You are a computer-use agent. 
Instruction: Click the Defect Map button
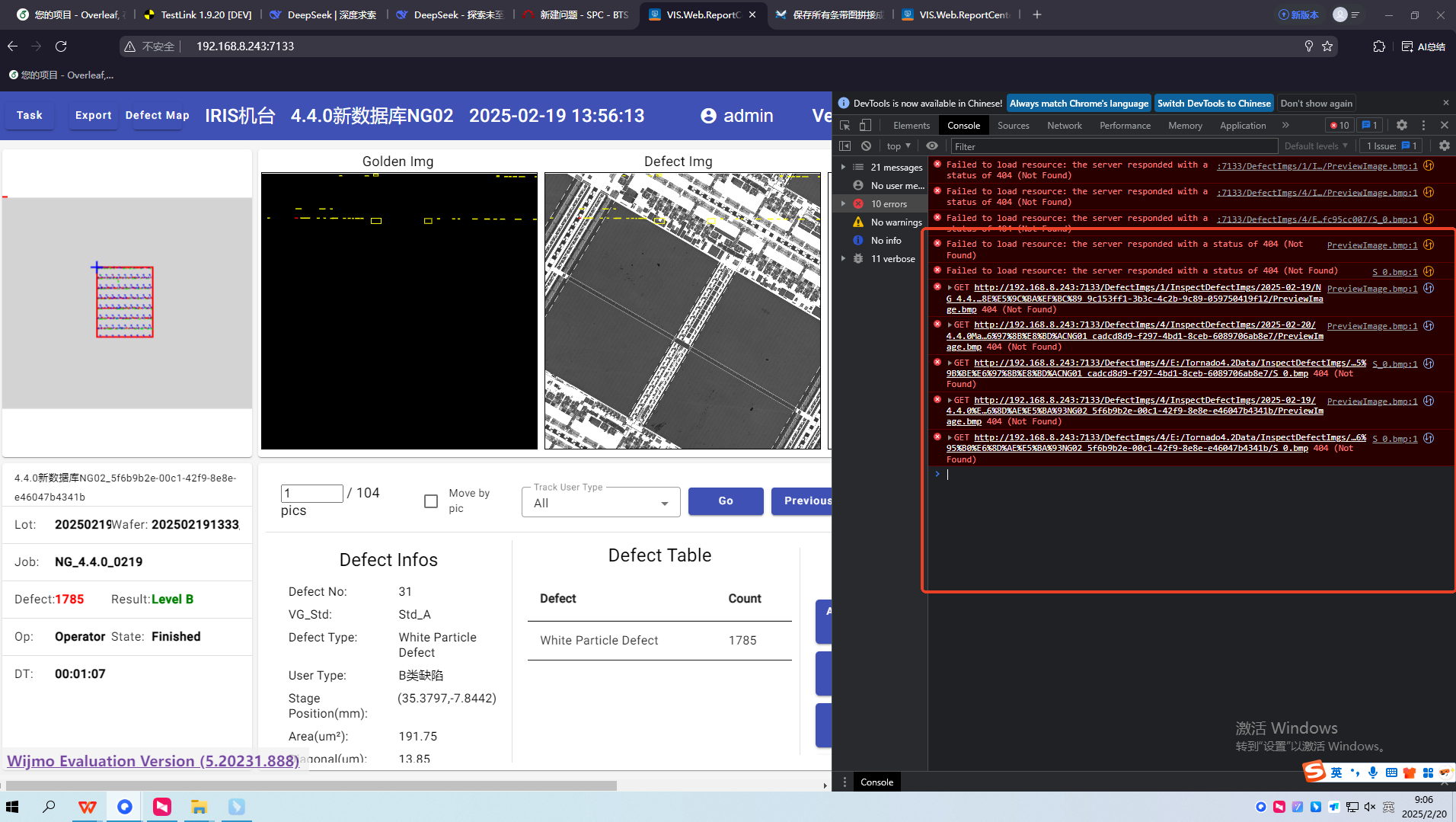(157, 115)
